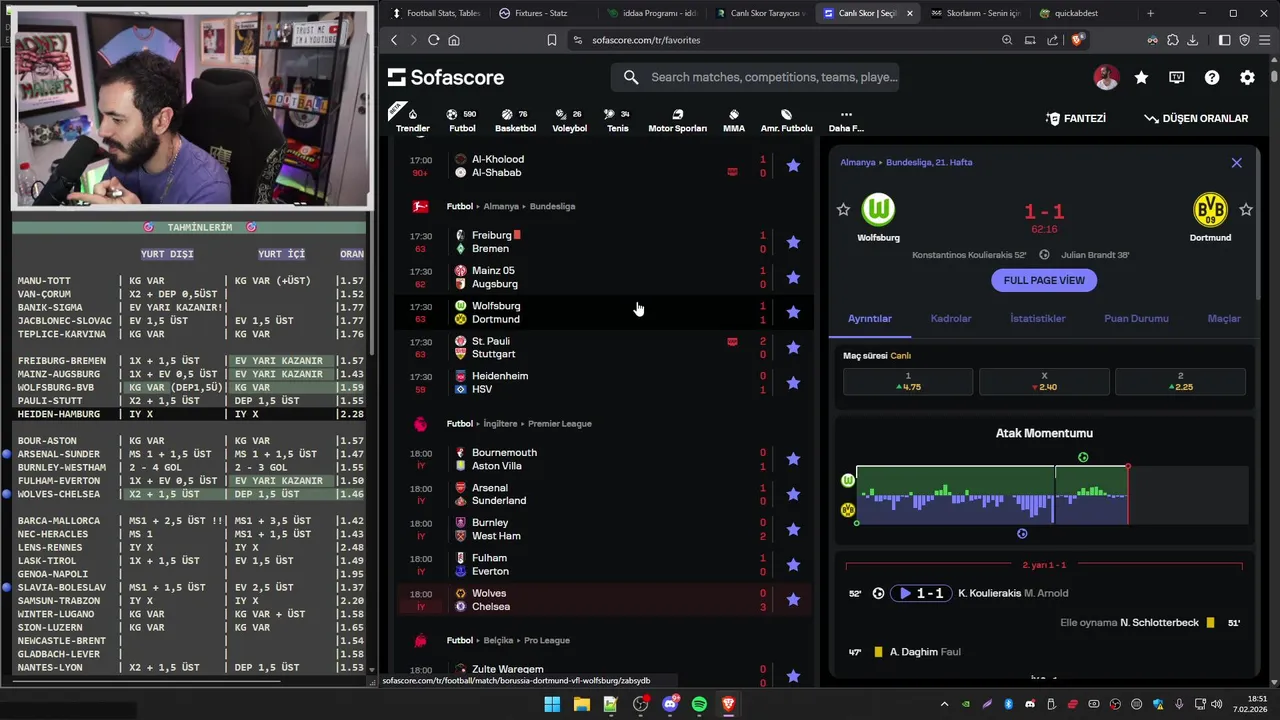Reload the browser page
This screenshot has width=1280, height=720.
click(433, 40)
